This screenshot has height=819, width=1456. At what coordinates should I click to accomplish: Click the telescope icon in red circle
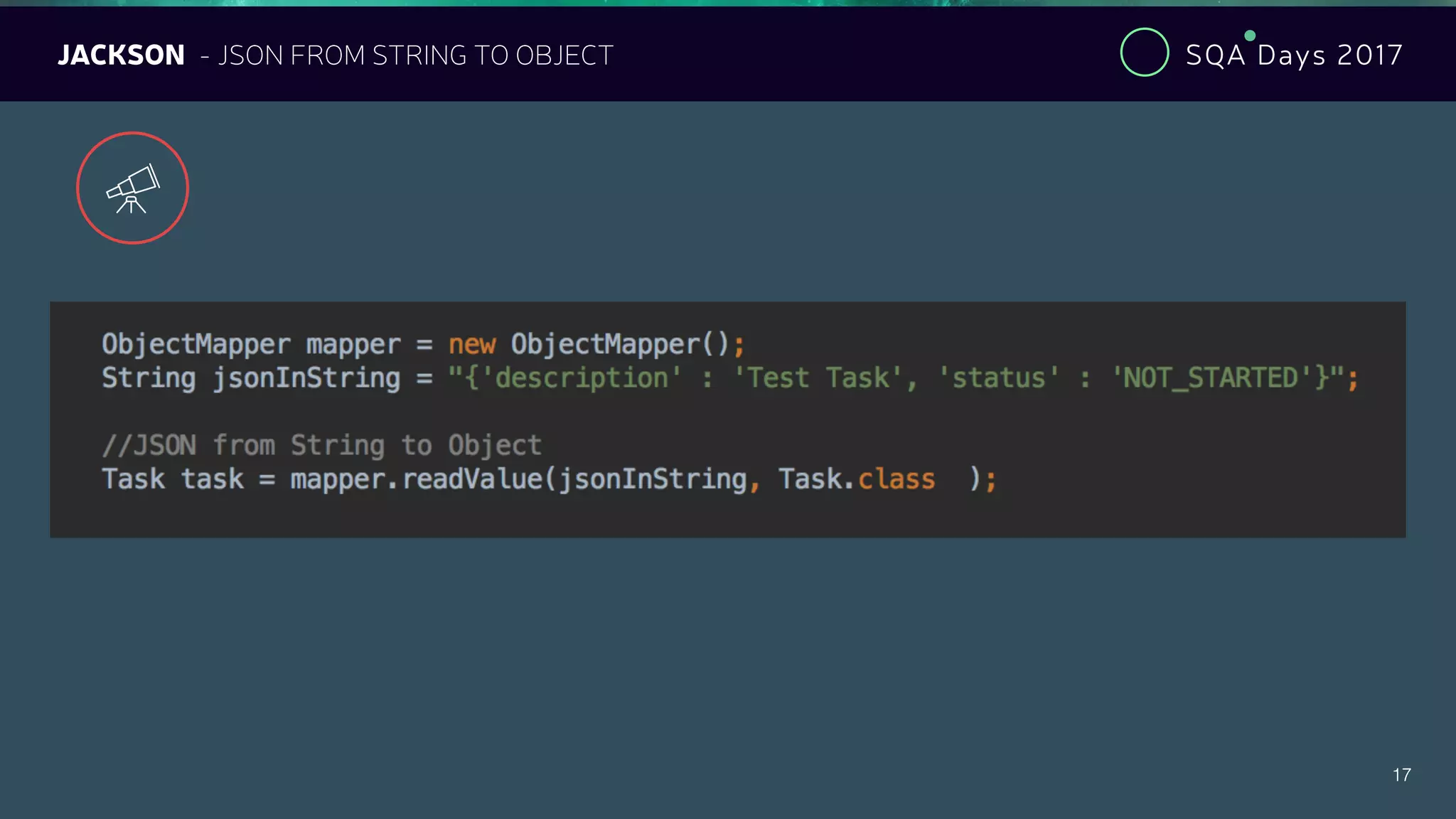coord(132,188)
